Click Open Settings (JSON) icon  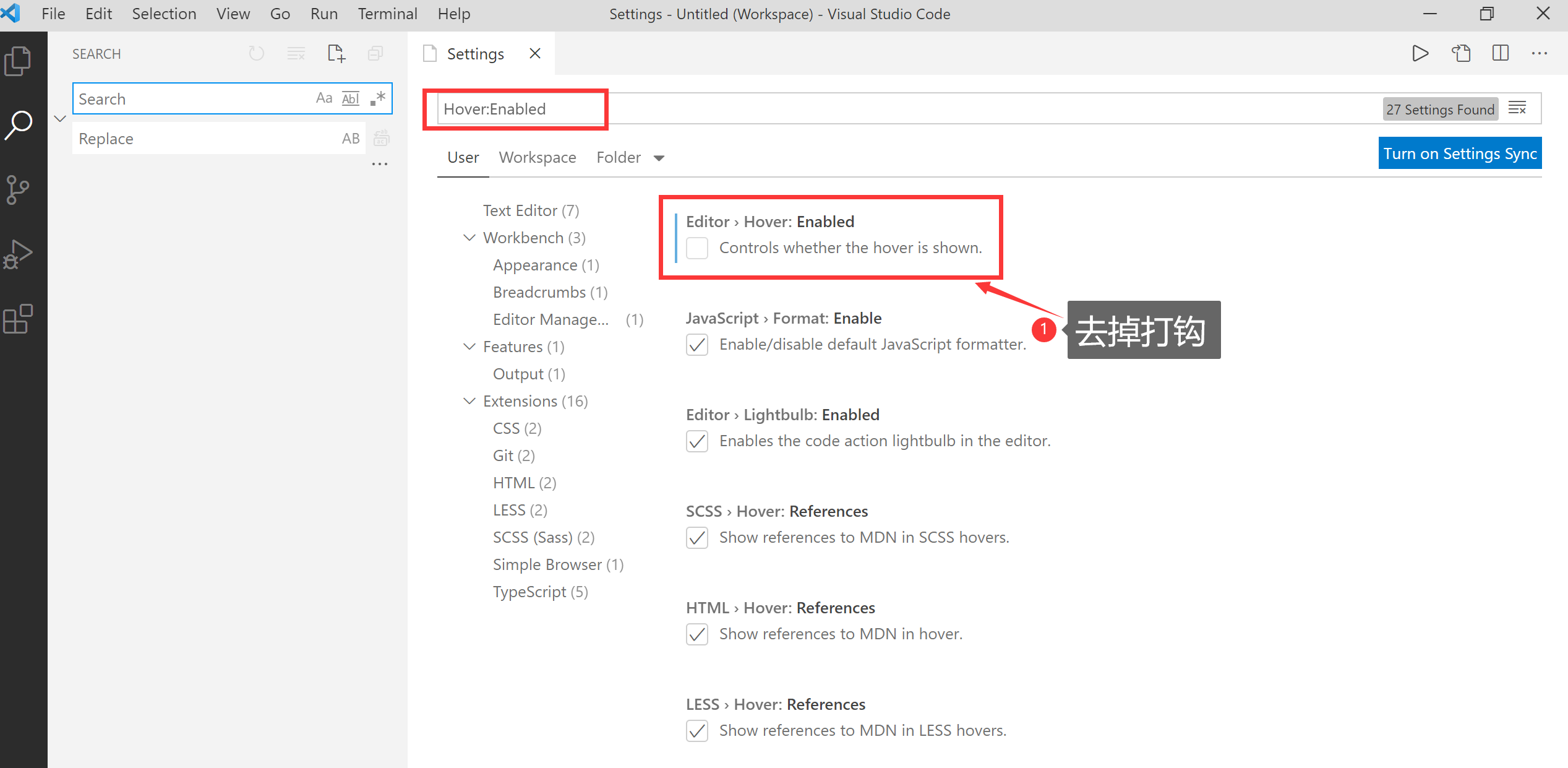[1461, 54]
